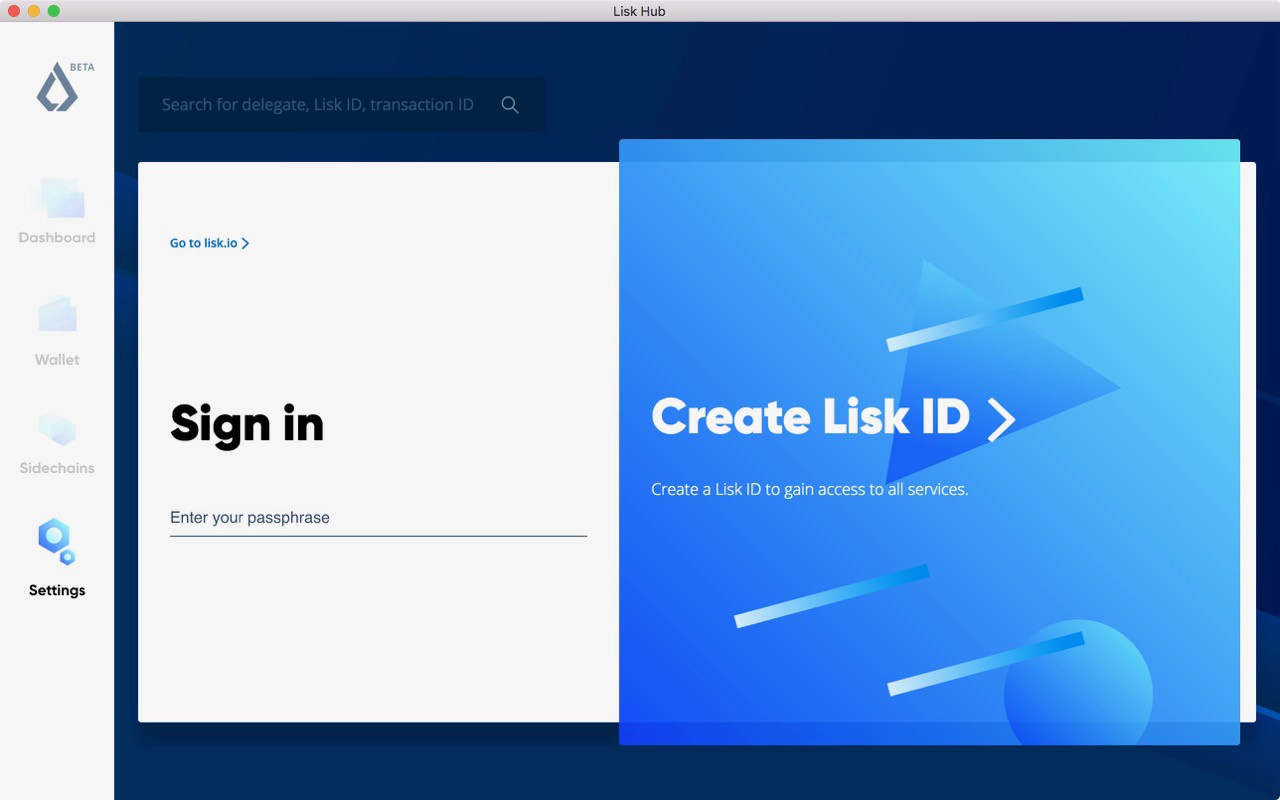Click the Sidechains cube icon
The image size is (1280, 800).
[x=57, y=428]
